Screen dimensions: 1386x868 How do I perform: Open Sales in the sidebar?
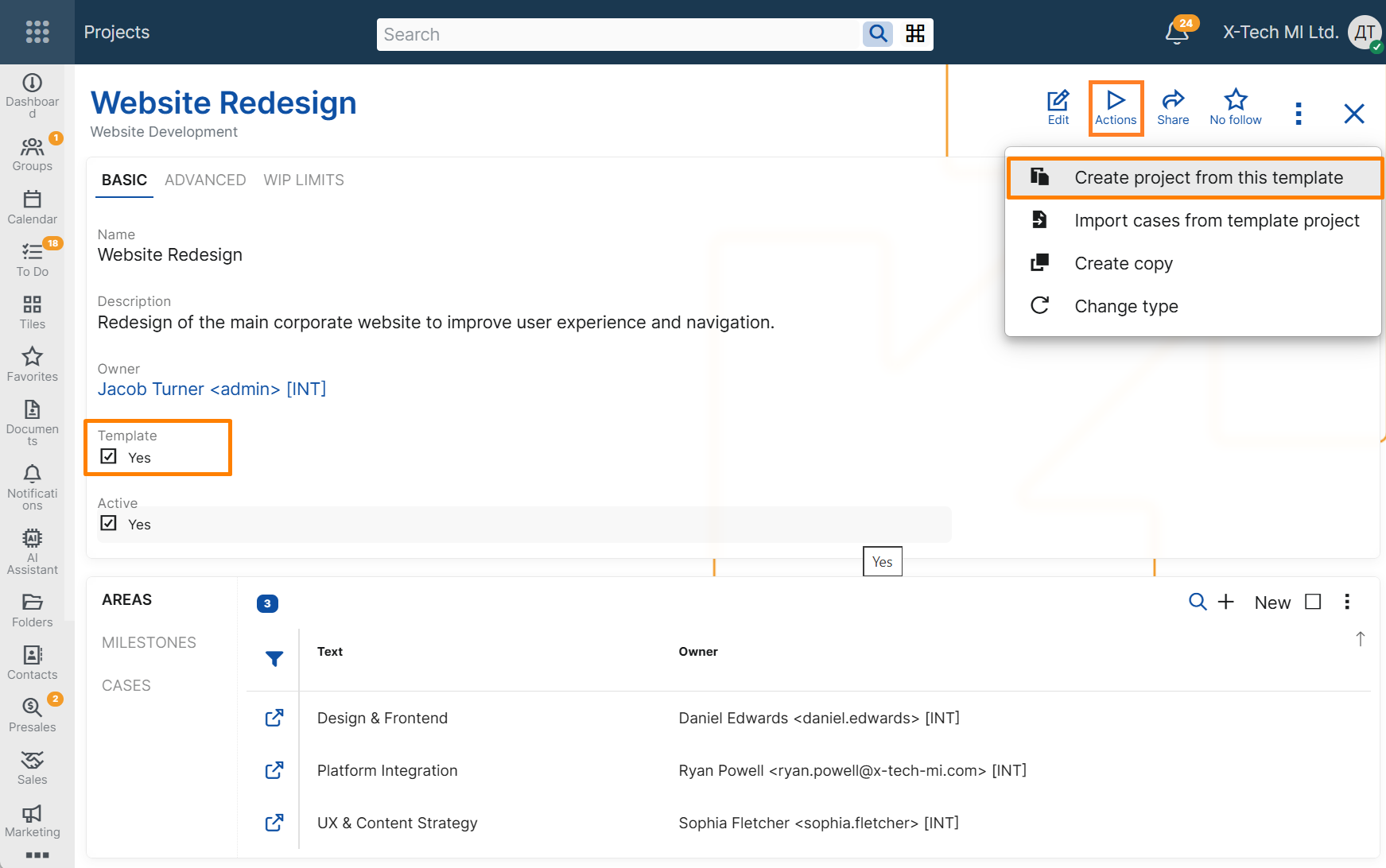click(33, 768)
